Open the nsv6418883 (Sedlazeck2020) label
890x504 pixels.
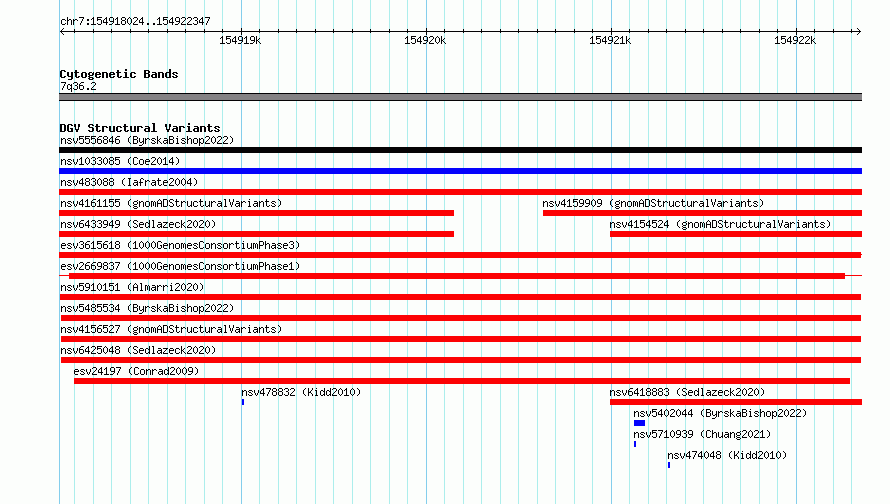pyautogui.click(x=687, y=392)
